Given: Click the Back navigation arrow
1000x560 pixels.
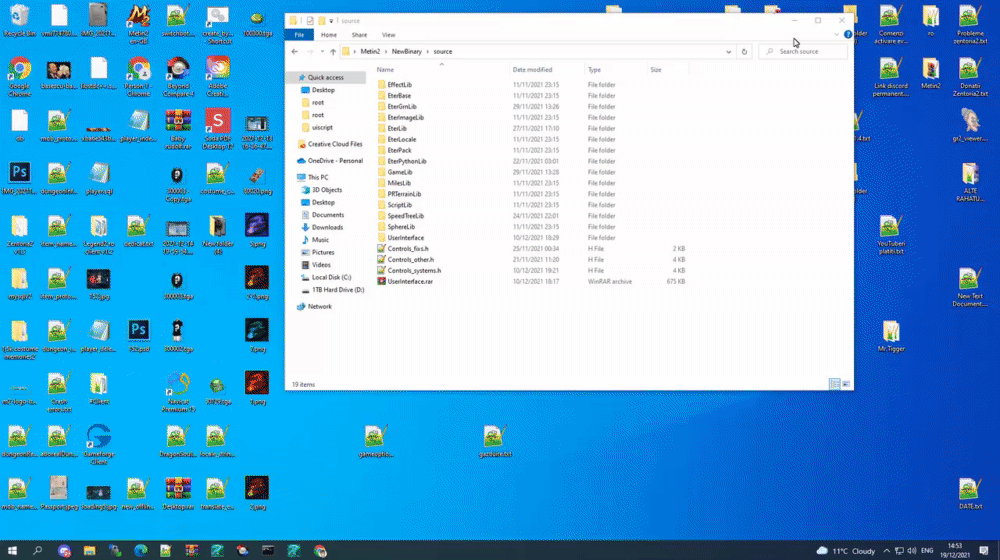Looking at the screenshot, I should click(295, 52).
